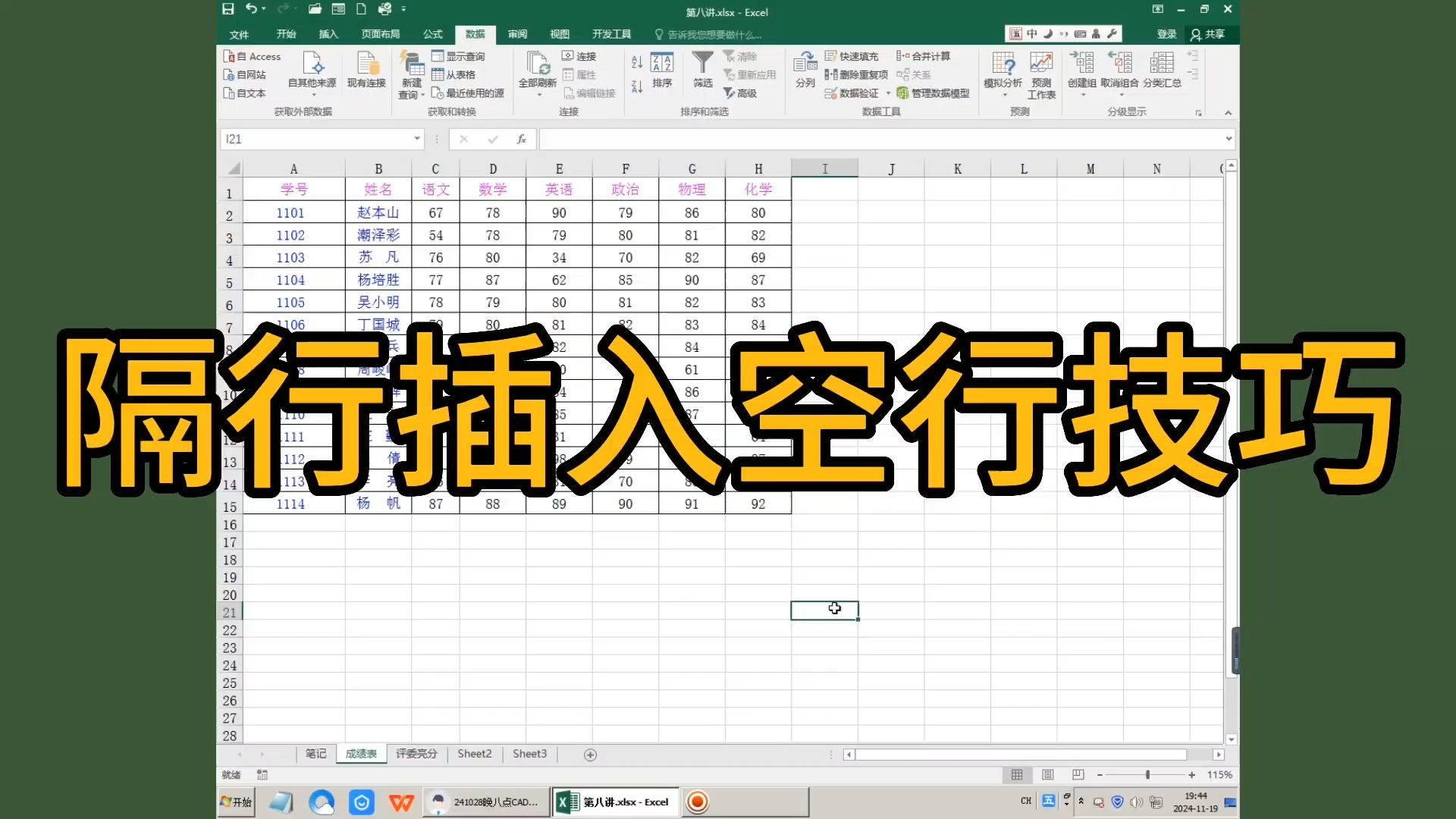The width and height of the screenshot is (1456, 819).
Task: Switch to normal view icon
Action: point(1017,774)
